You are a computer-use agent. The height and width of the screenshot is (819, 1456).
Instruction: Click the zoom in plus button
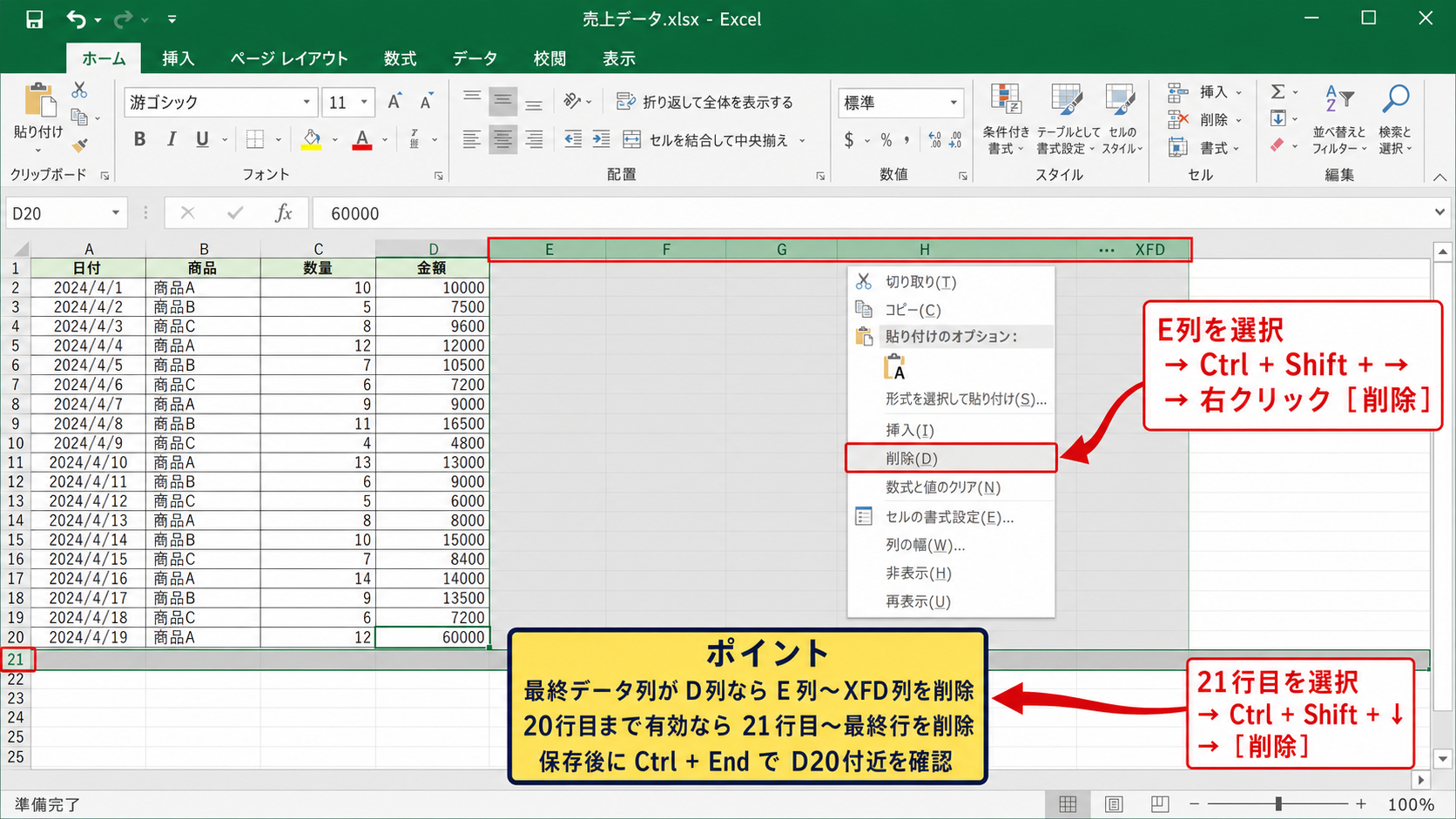(x=1361, y=804)
